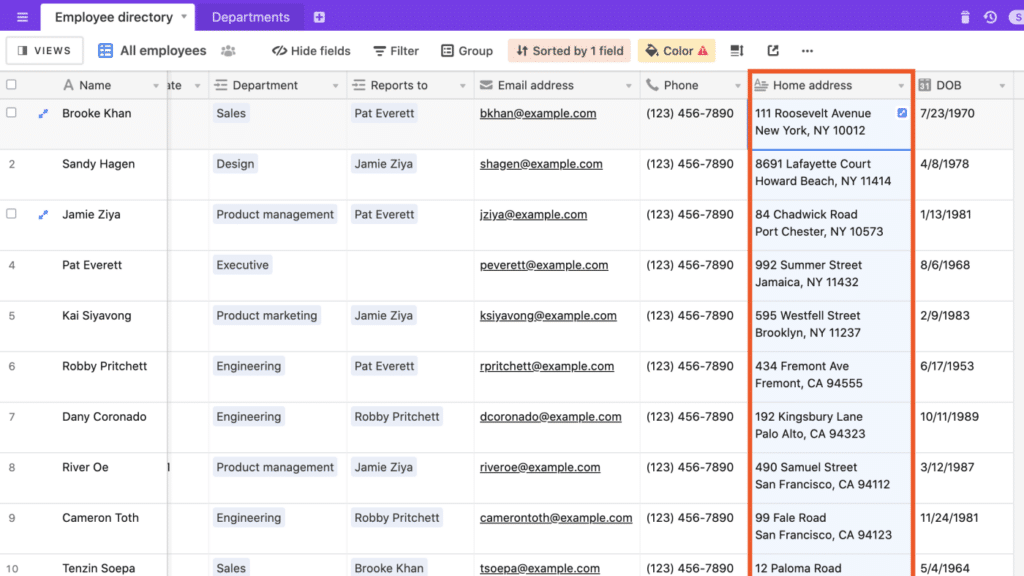Click the Phone field icon
Screen dimensions: 1024x576
[652, 85]
